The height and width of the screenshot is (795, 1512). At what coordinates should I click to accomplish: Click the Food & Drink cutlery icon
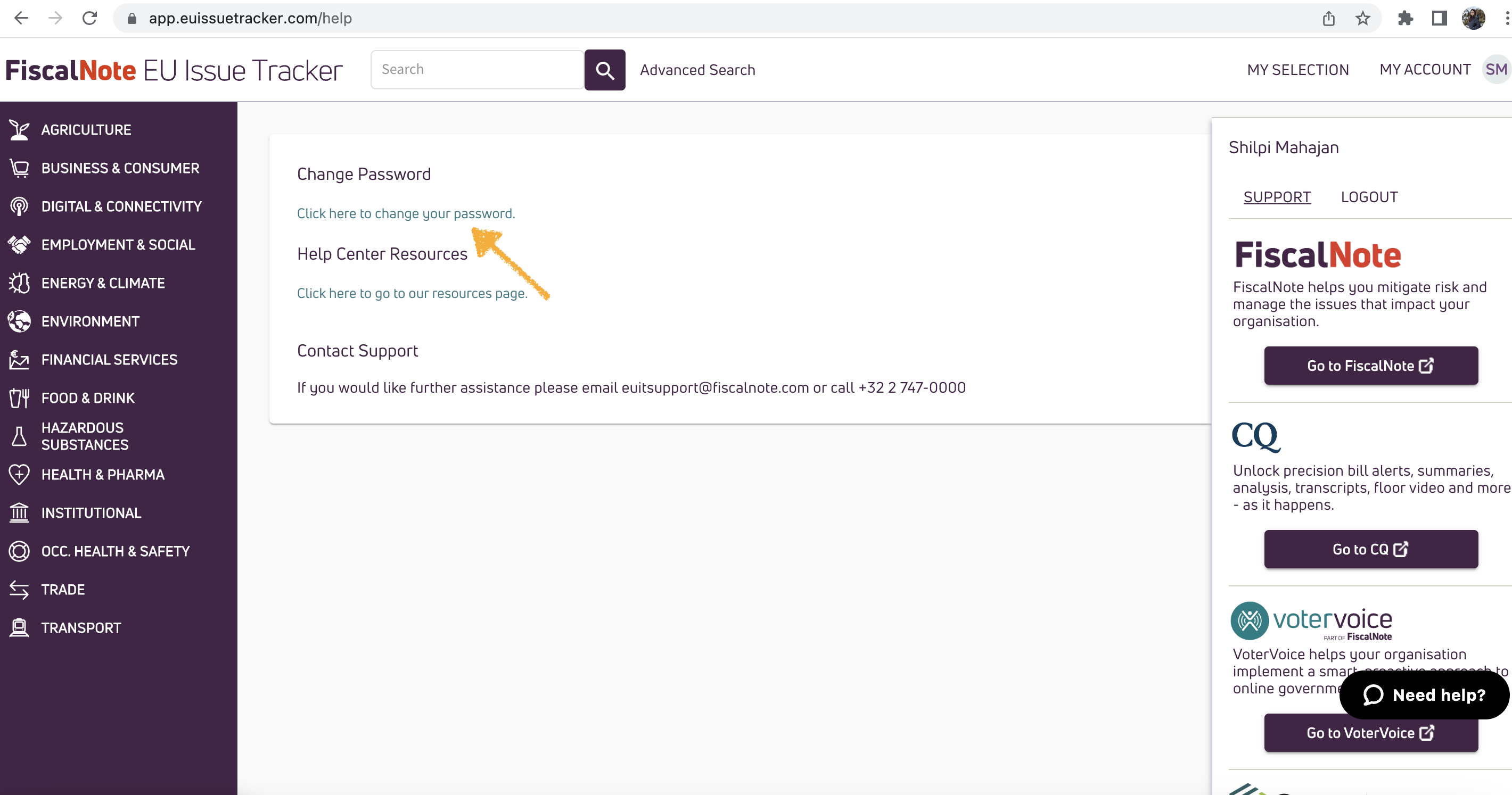coord(19,398)
